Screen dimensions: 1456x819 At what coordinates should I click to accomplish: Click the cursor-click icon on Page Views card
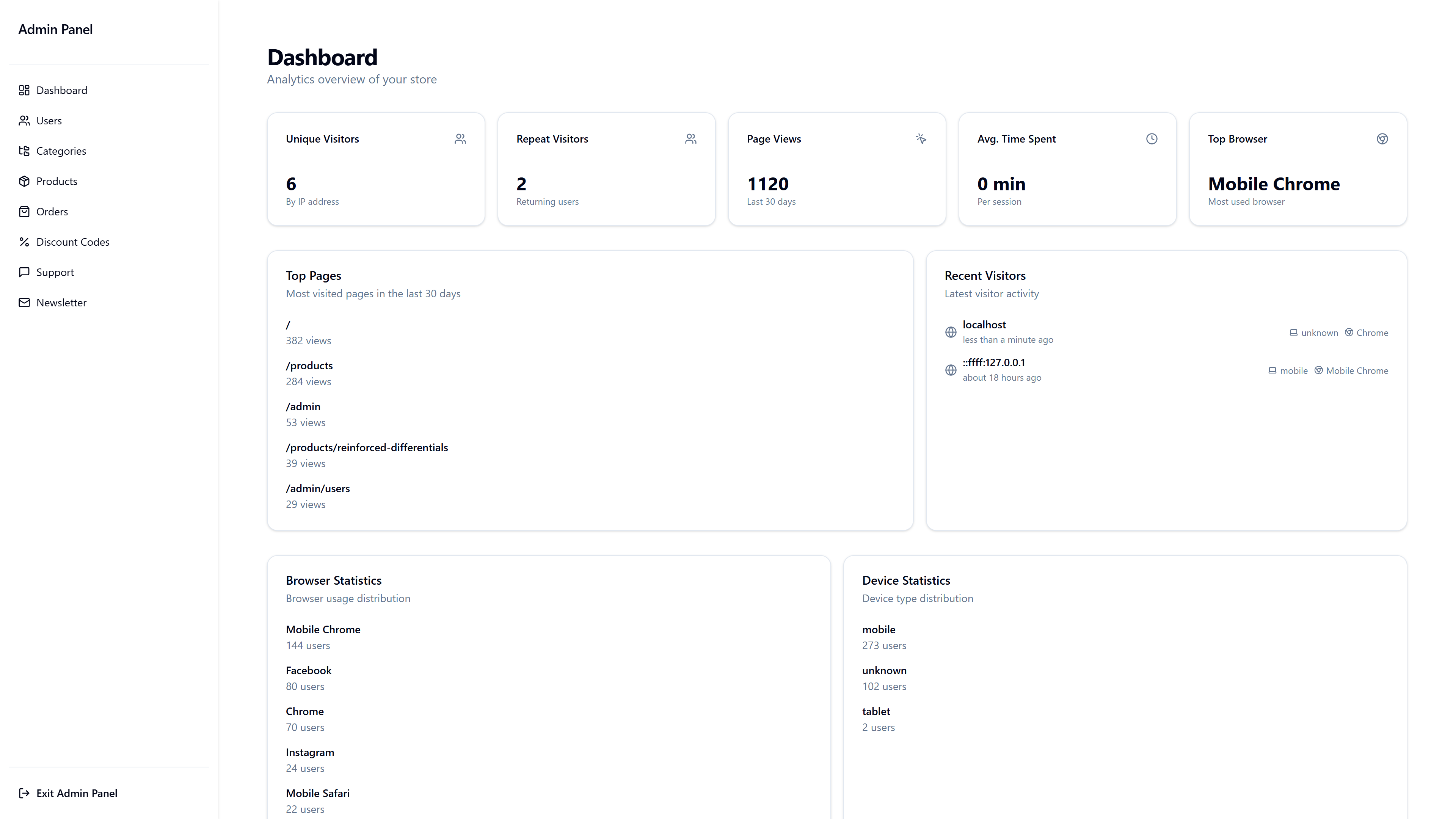921,139
